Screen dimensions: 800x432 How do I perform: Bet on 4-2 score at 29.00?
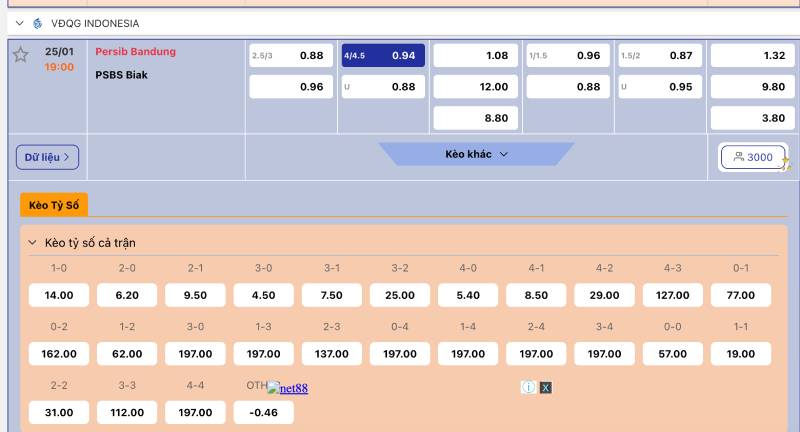pyautogui.click(x=605, y=295)
